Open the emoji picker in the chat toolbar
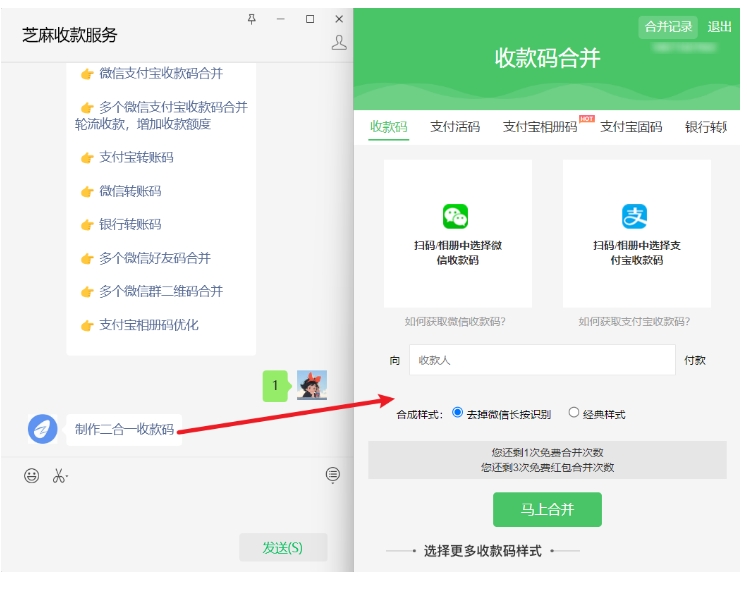 (x=31, y=475)
